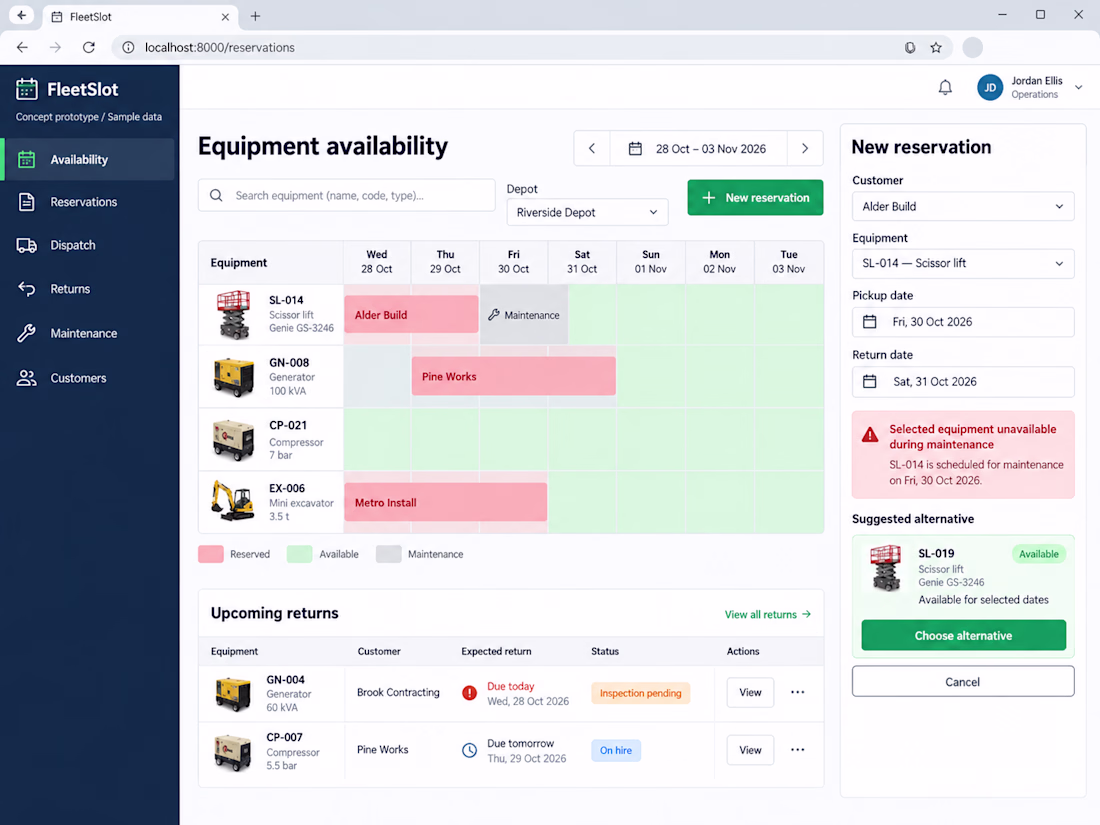Focus the Search equipment input field
The image size is (1100, 825).
347,196
